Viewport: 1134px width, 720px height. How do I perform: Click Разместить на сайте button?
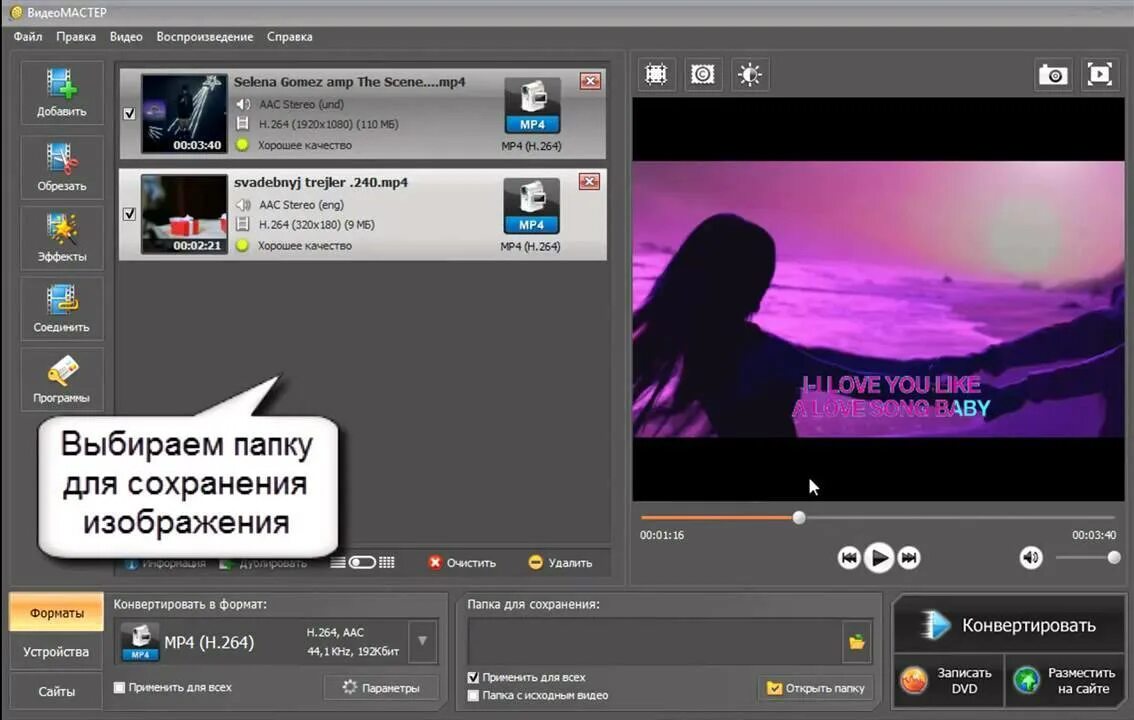point(1065,680)
